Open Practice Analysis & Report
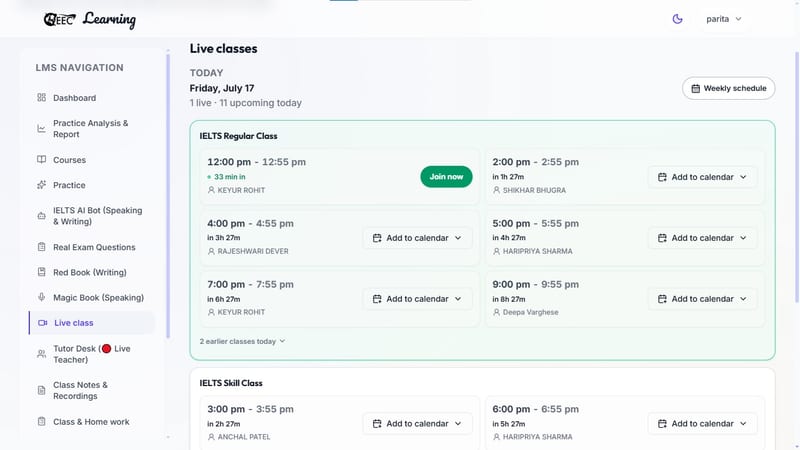 click(x=92, y=129)
